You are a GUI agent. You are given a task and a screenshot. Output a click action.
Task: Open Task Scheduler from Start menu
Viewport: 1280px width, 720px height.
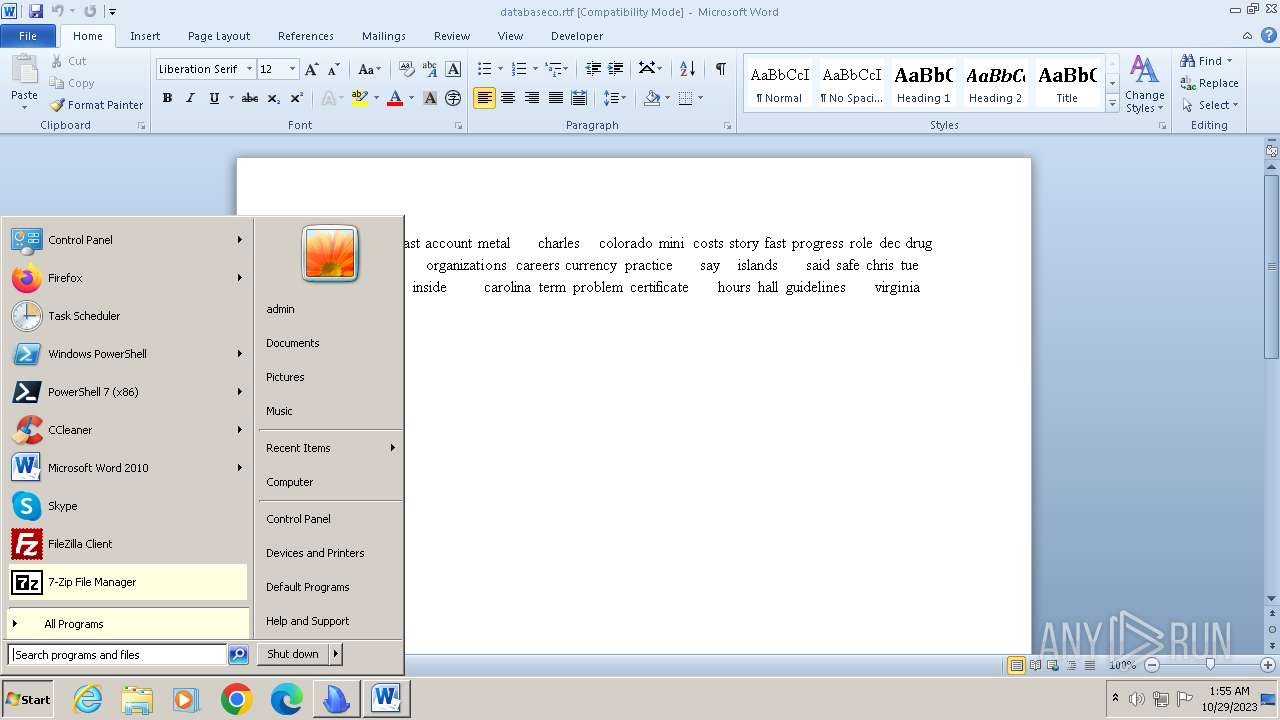pos(127,316)
